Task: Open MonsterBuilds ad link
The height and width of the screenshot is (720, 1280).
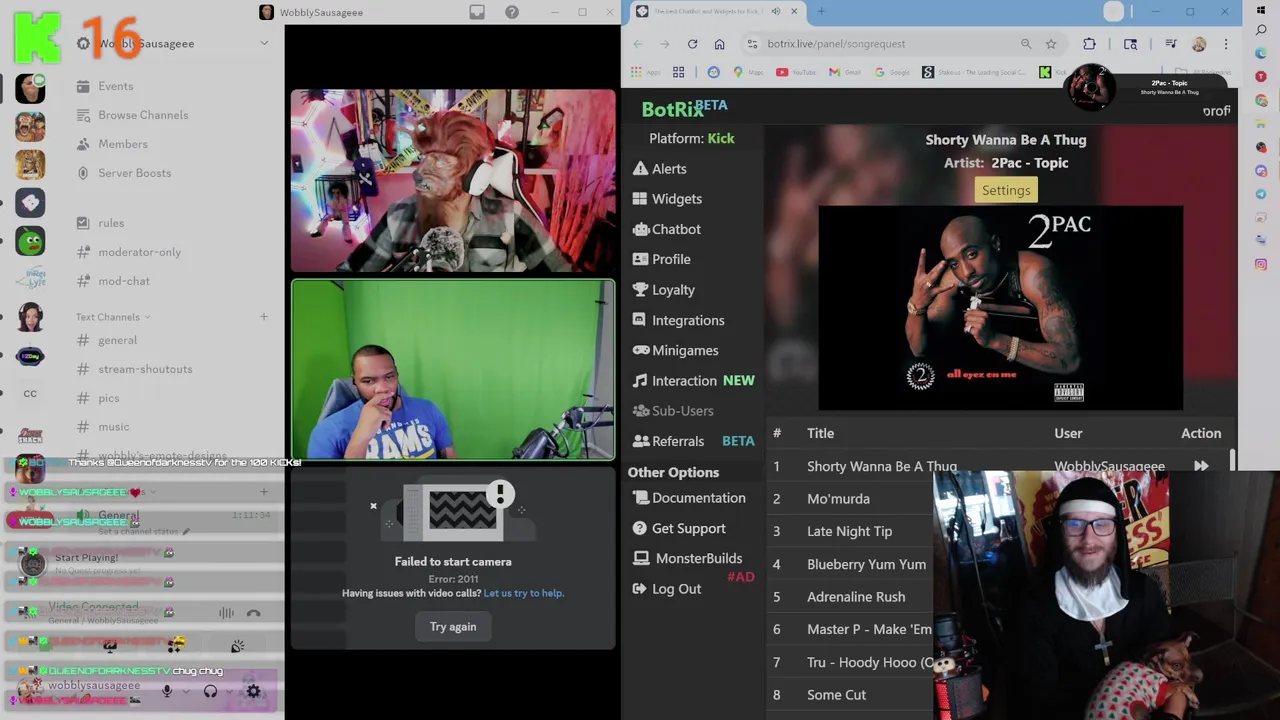Action: [x=687, y=558]
